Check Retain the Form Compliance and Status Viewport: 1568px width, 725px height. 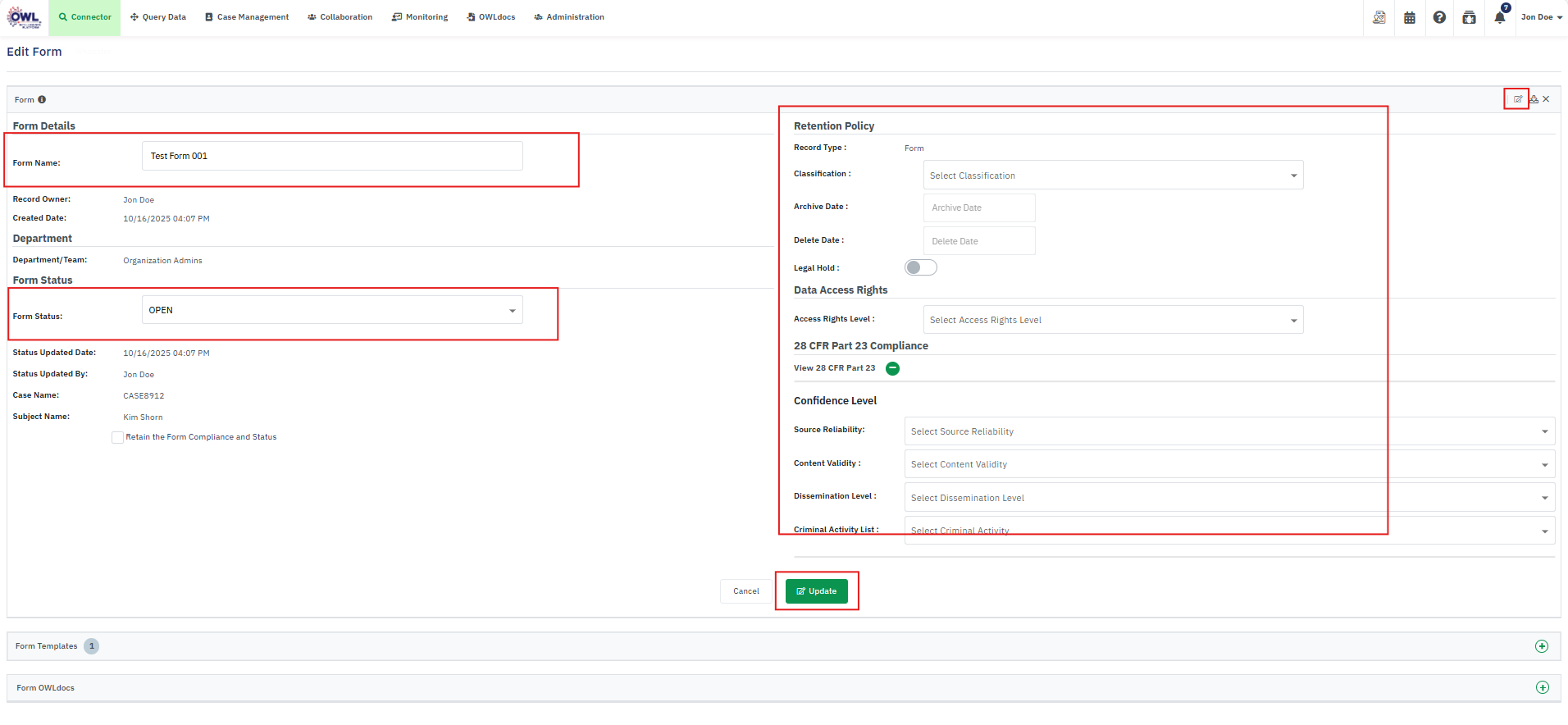pos(118,437)
